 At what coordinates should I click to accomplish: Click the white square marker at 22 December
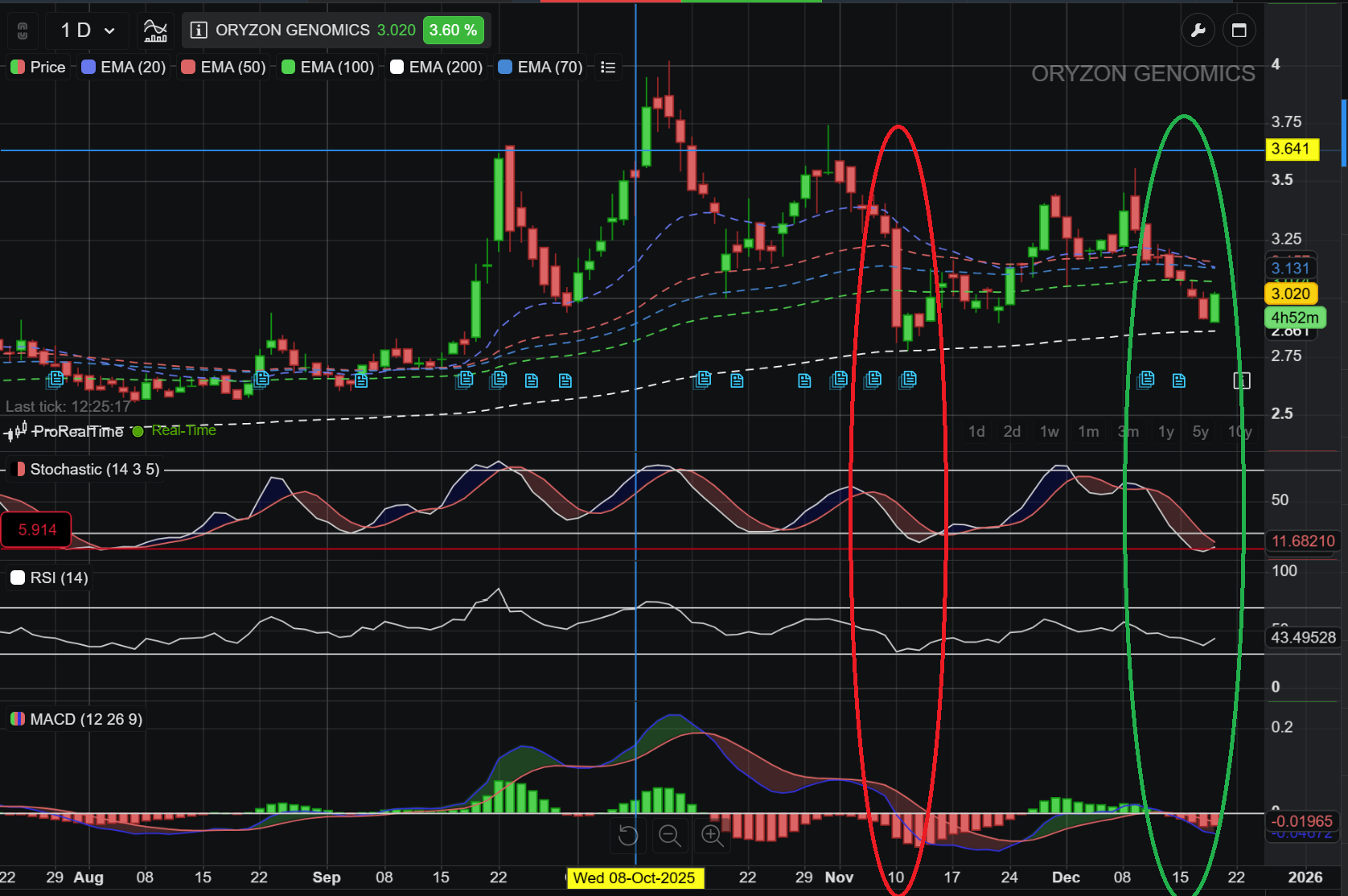1242,380
